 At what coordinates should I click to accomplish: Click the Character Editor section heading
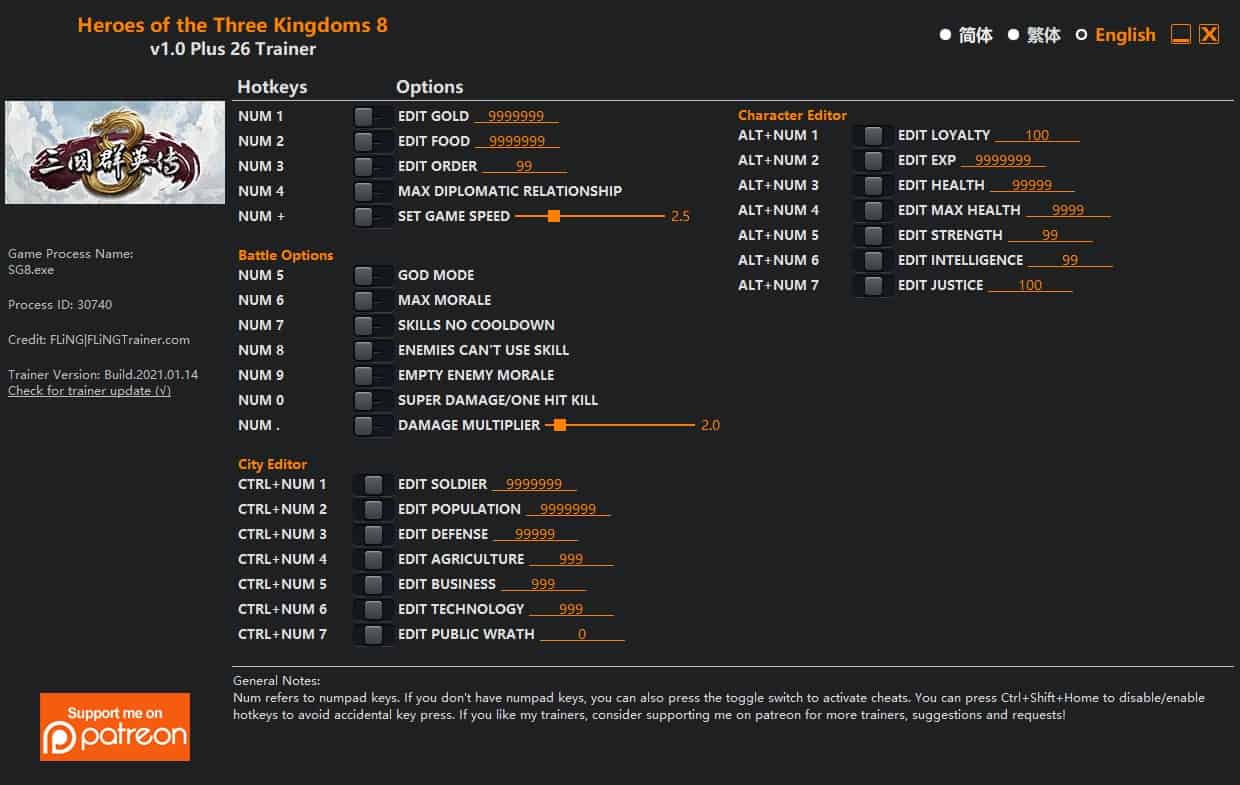tap(792, 115)
